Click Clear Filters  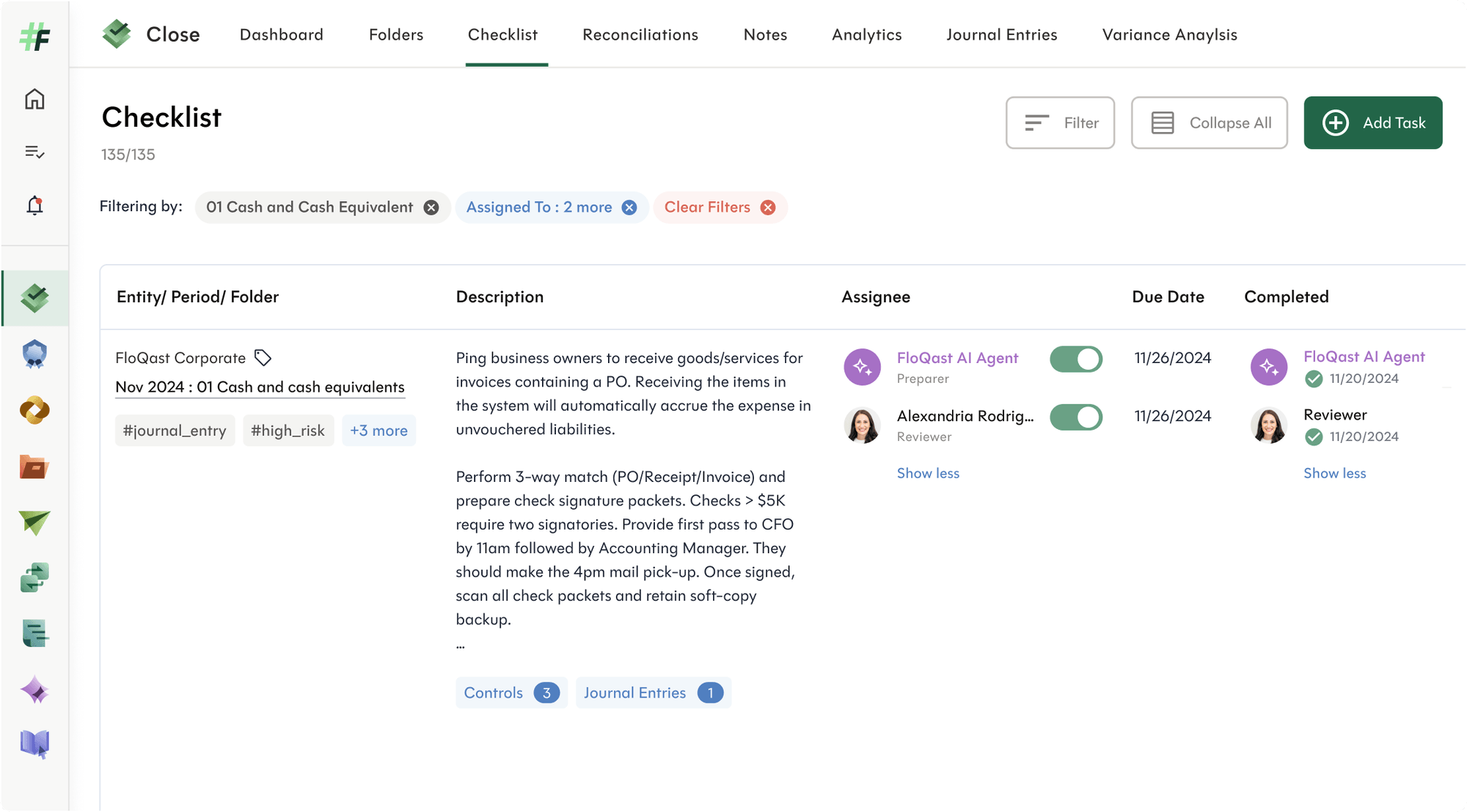coord(720,208)
